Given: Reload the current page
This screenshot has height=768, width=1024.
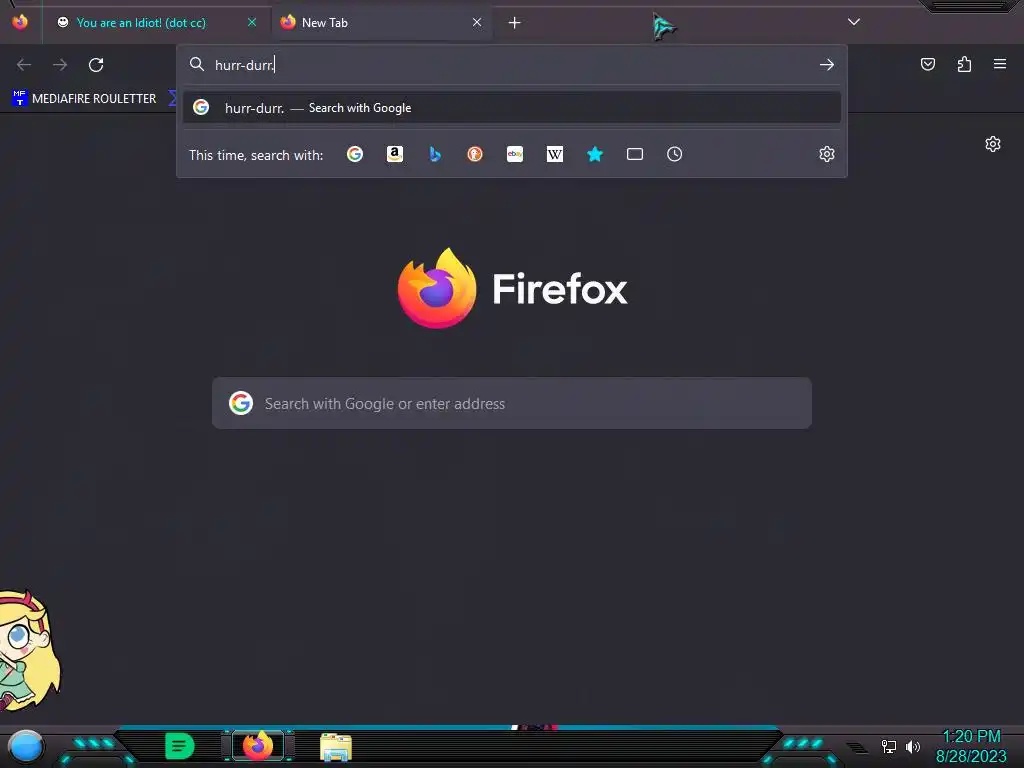Looking at the screenshot, I should tap(96, 65).
